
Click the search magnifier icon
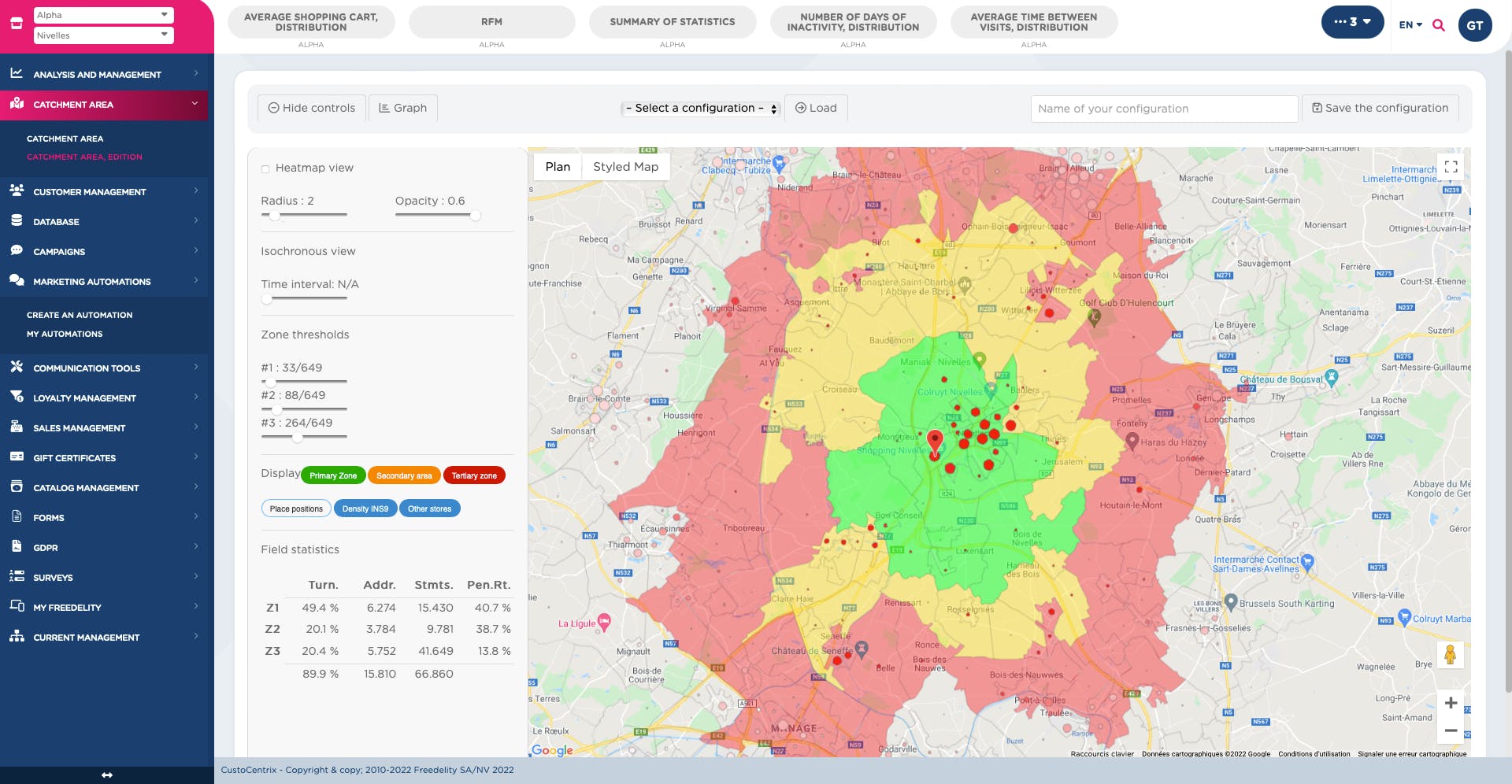point(1438,25)
